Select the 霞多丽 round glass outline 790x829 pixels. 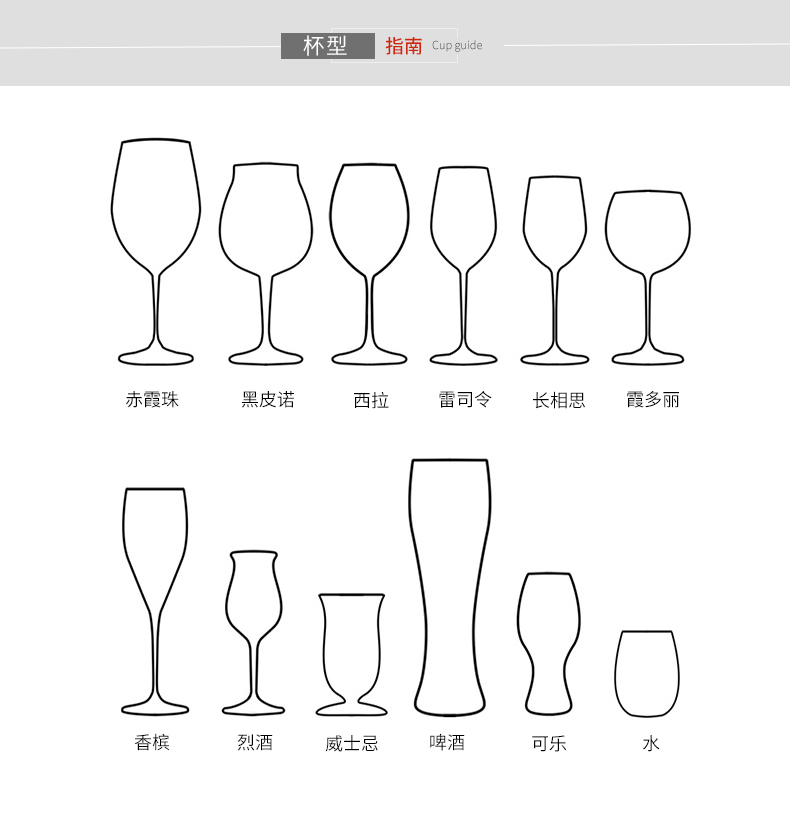(648, 278)
